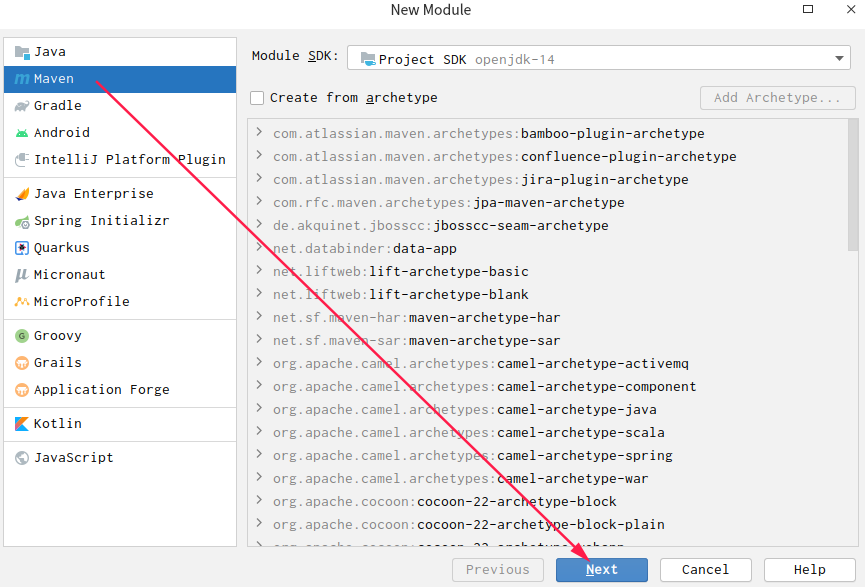
Task: Select camel-archetype-java row
Action: (x=547, y=409)
